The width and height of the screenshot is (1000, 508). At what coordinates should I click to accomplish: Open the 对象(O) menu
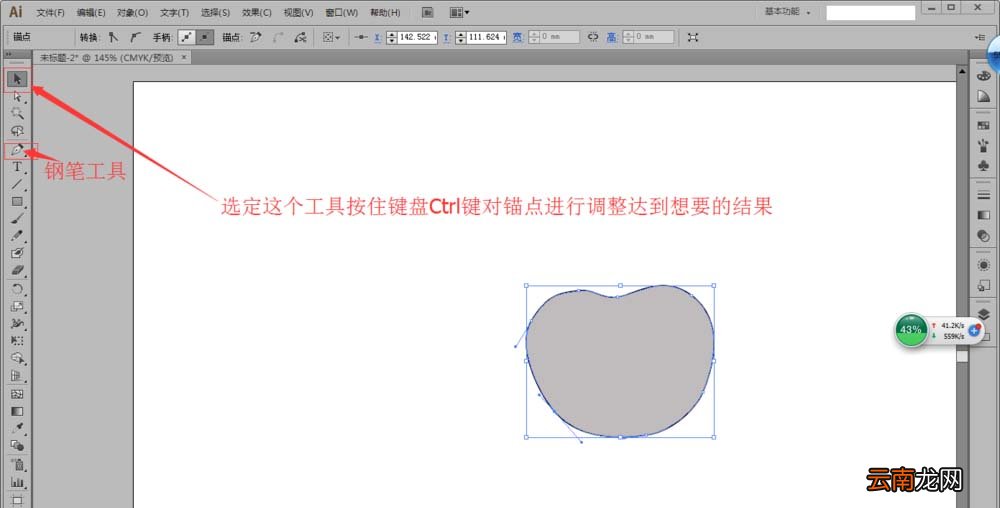click(x=132, y=12)
